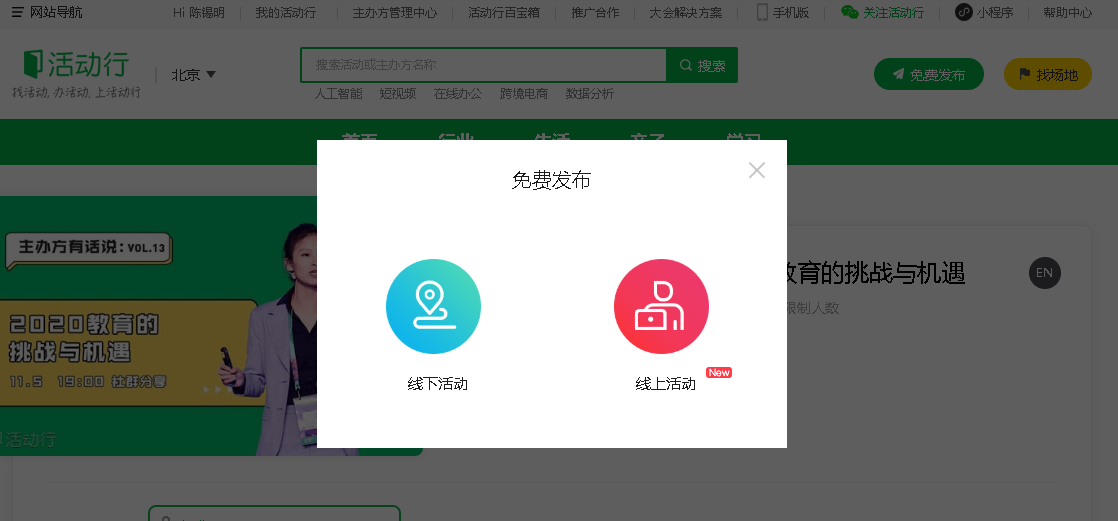Switch language with the EN button
The height and width of the screenshot is (521, 1118).
(x=1045, y=273)
